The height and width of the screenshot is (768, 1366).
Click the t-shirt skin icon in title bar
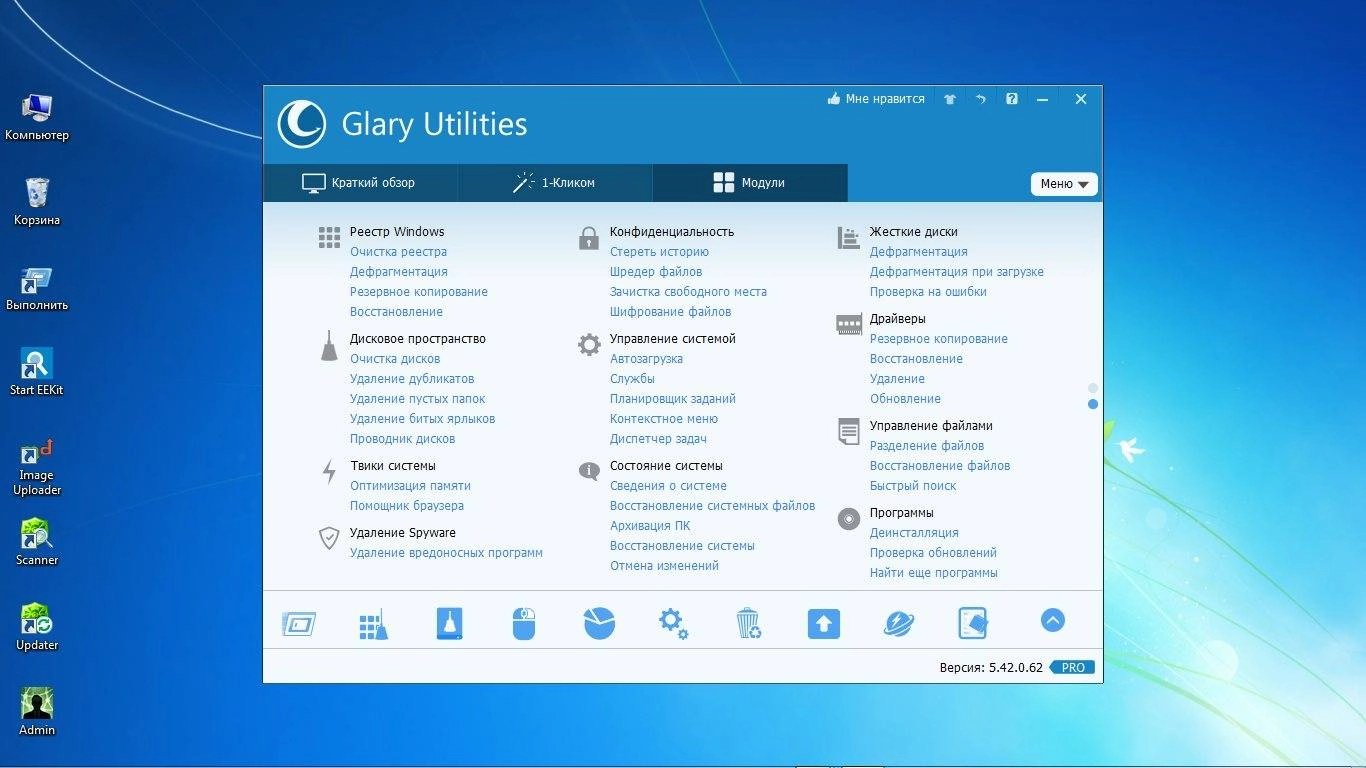[x=950, y=99]
